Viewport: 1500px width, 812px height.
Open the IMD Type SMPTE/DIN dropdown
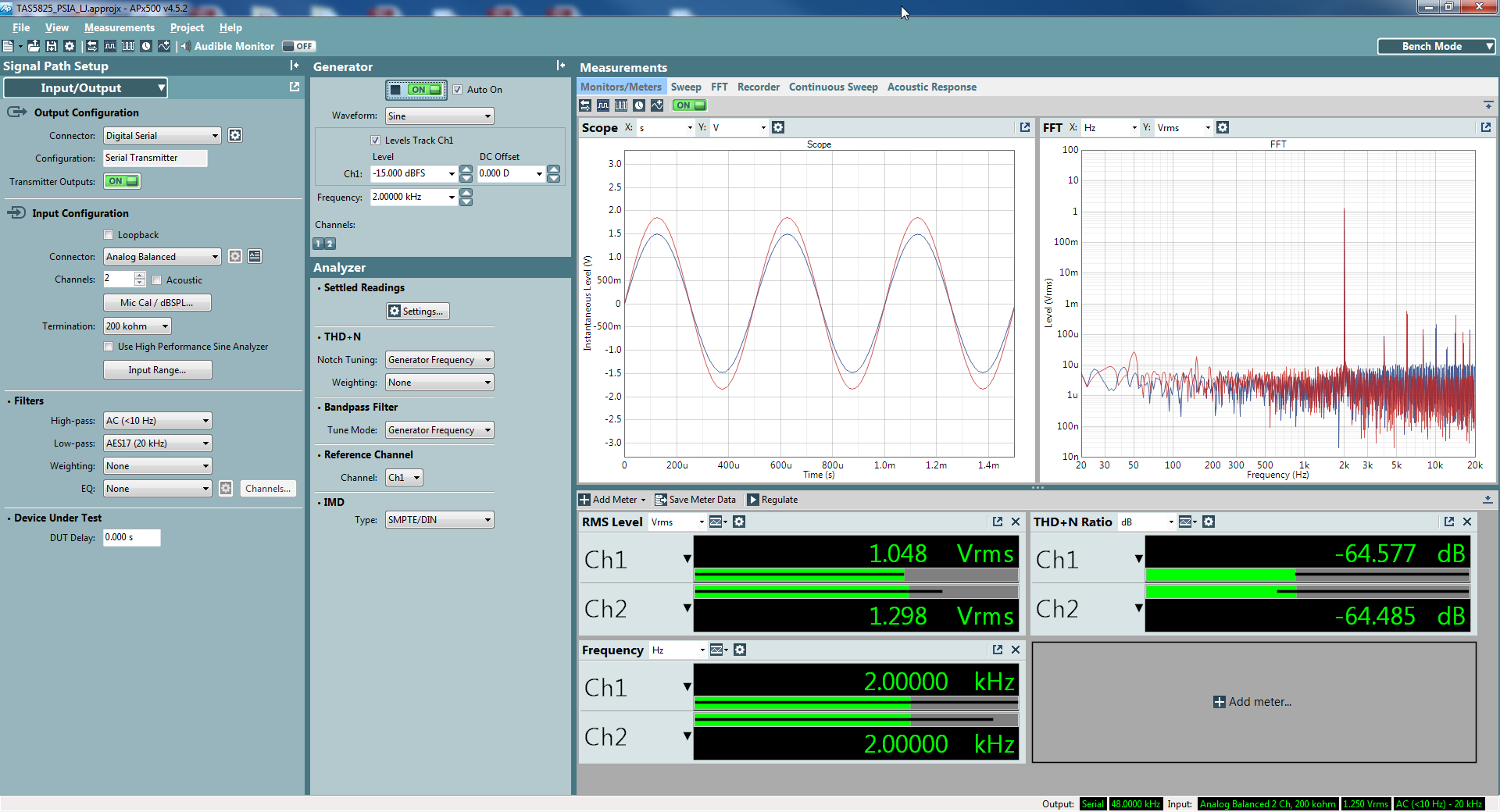(440, 520)
